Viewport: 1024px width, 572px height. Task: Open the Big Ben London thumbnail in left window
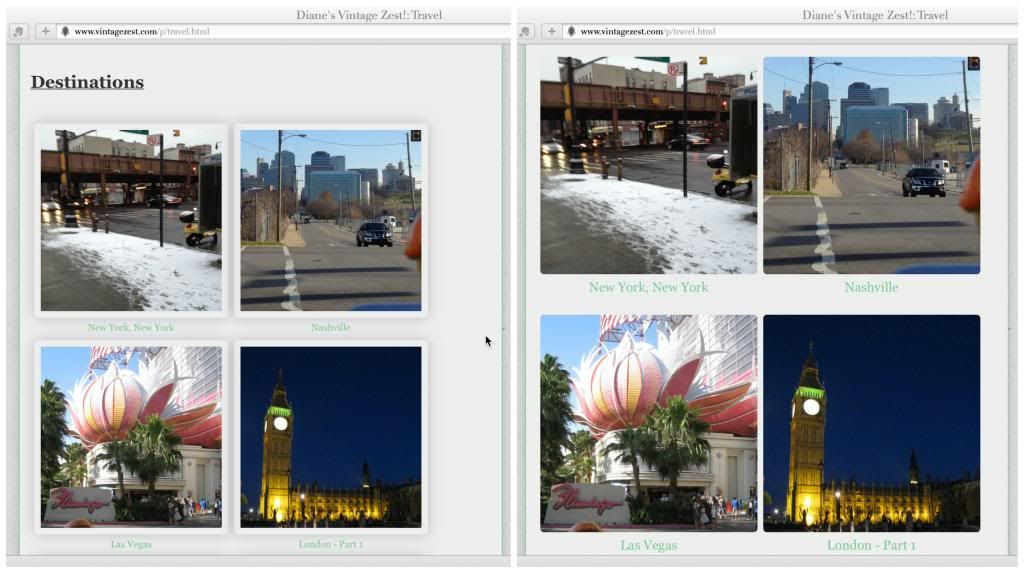(x=330, y=437)
